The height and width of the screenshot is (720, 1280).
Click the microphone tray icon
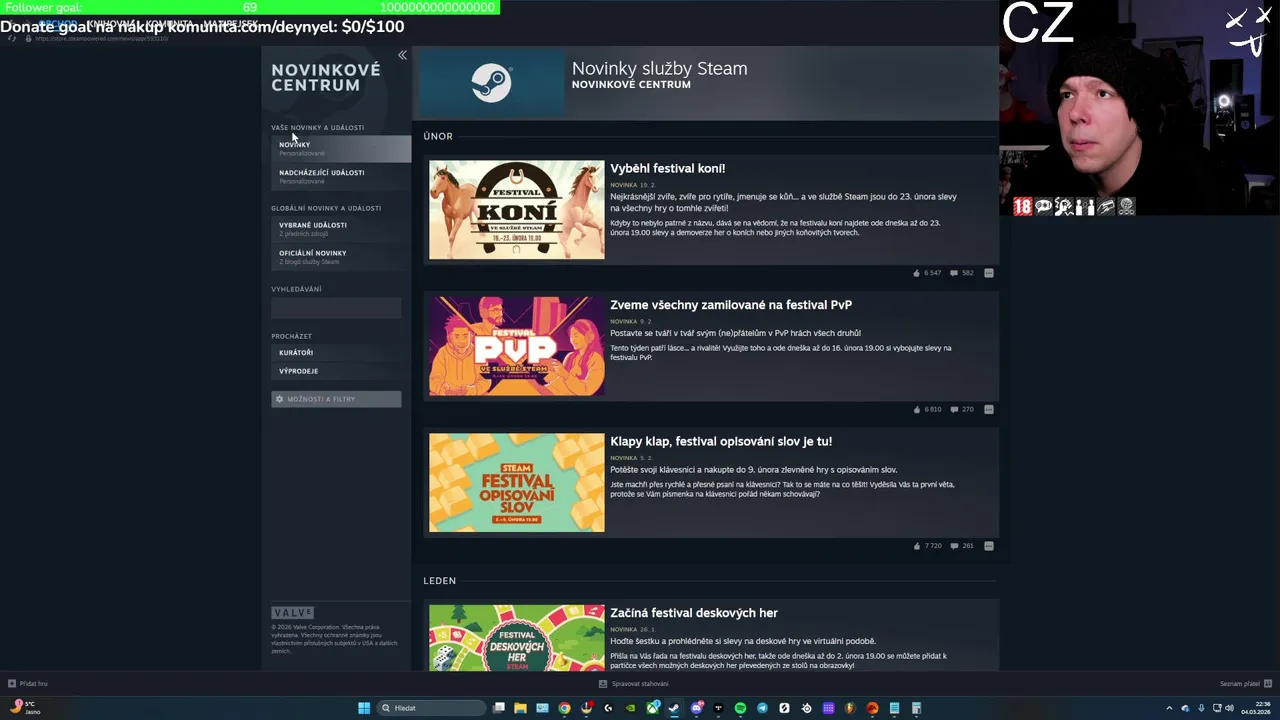[1201, 708]
